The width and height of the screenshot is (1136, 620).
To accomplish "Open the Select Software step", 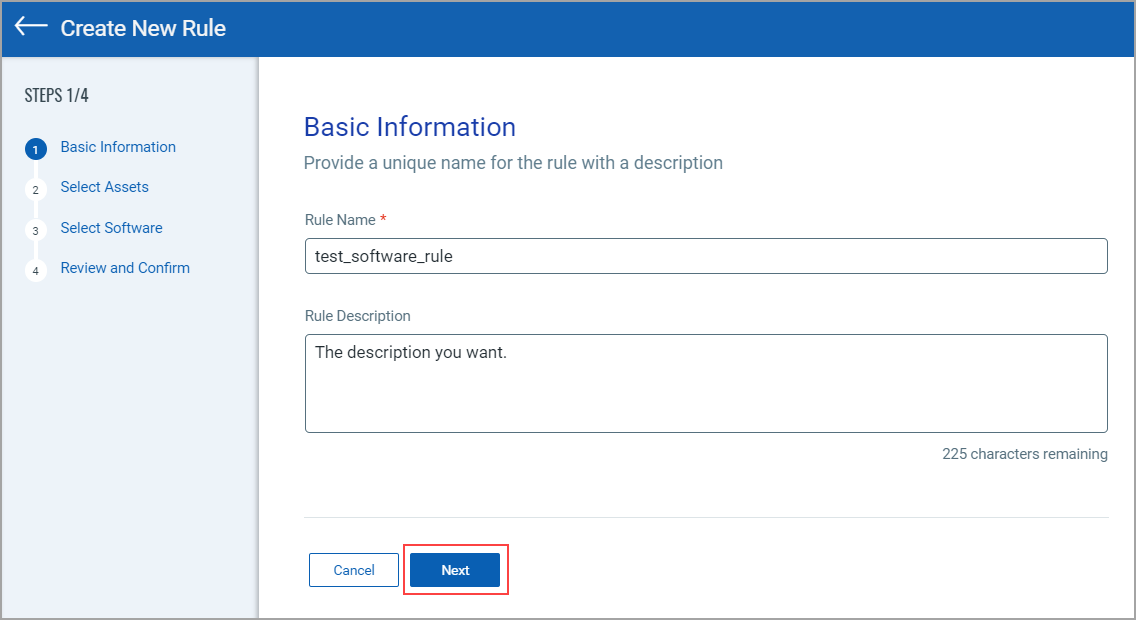I will (112, 227).
